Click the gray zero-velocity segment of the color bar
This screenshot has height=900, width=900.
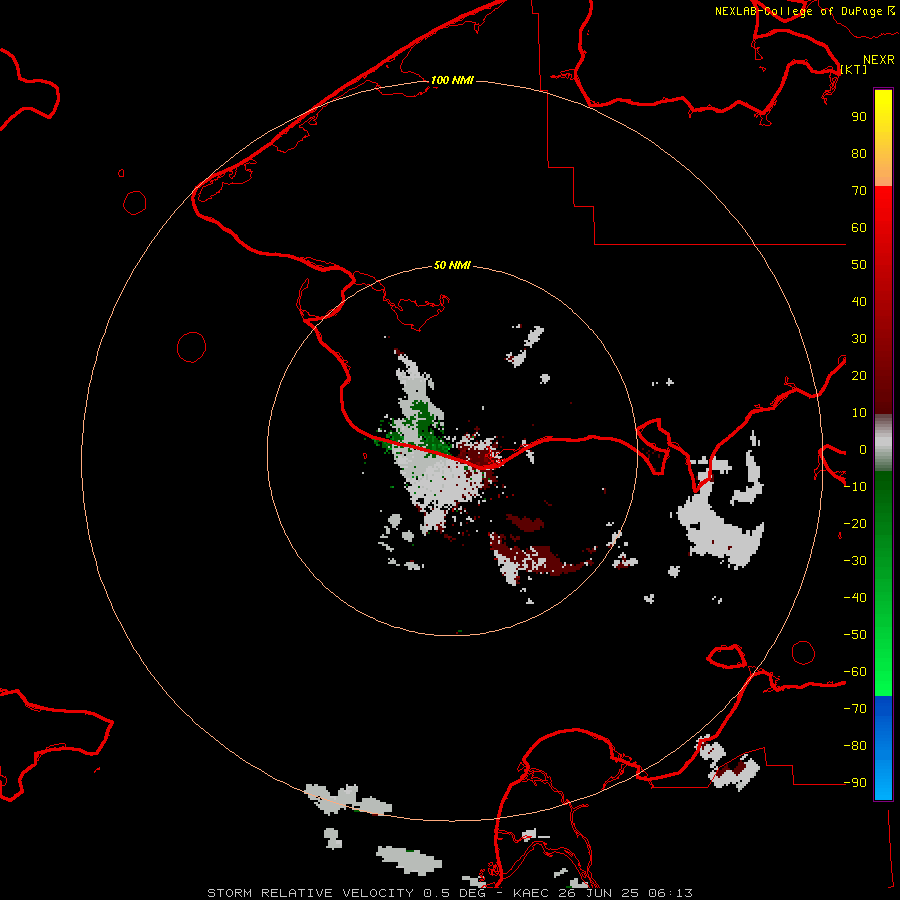[883, 443]
